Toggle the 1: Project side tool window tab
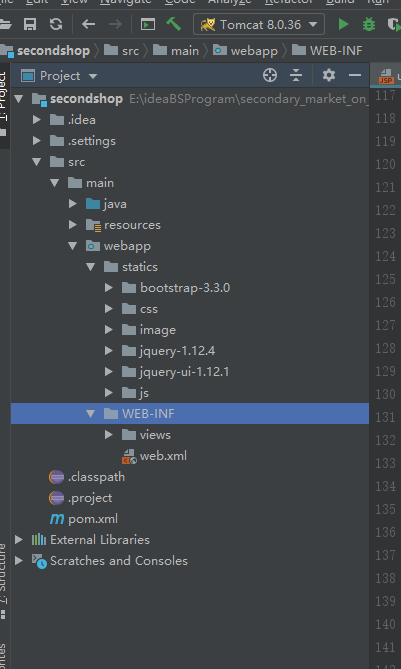The width and height of the screenshot is (401, 669). pyautogui.click(x=4, y=105)
